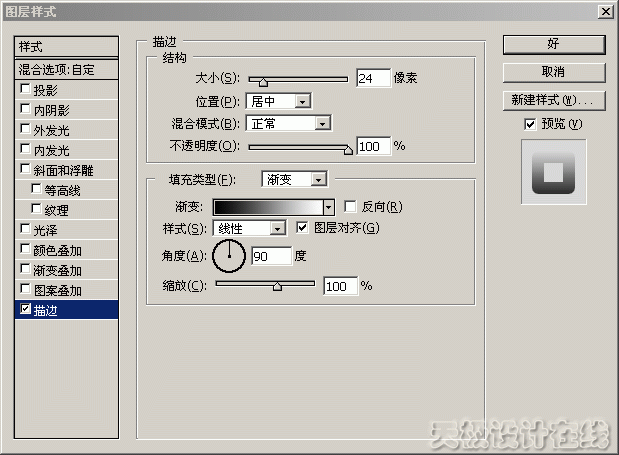Open the 样式 dropdown showing 线性
This screenshot has width=619, height=455.
tap(249, 228)
